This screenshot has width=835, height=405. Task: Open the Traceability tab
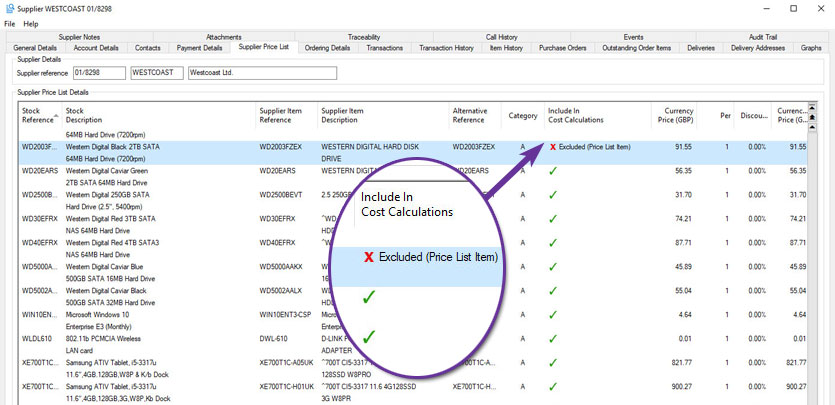pos(364,37)
